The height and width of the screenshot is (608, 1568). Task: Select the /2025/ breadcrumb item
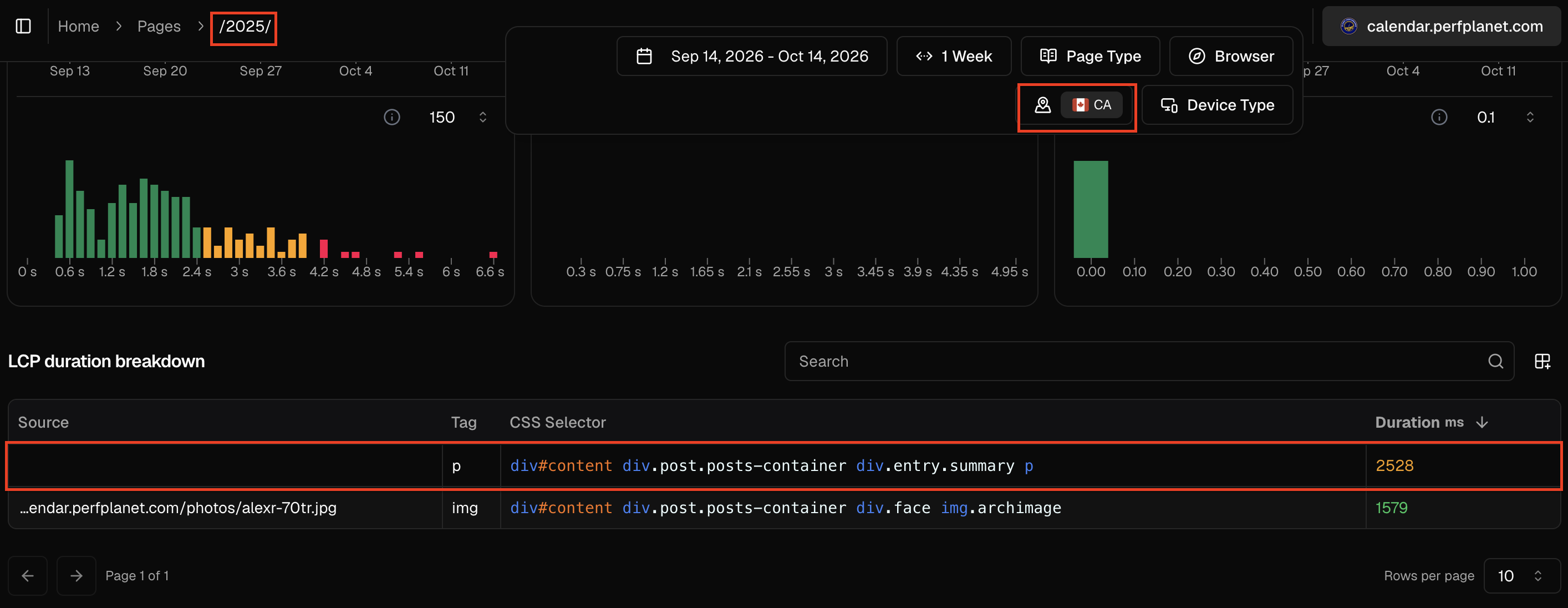coord(244,27)
